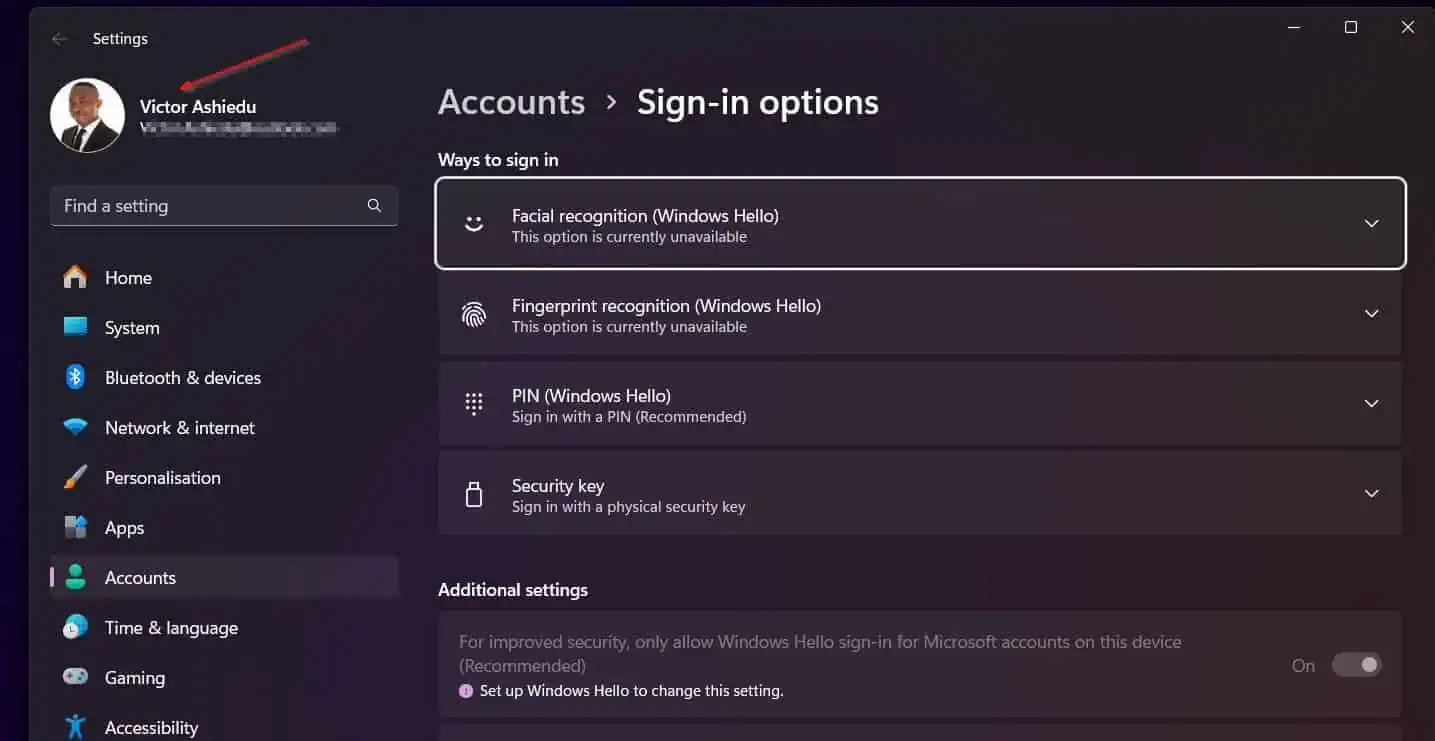Expand the Facial recognition chevron
This screenshot has height=741, width=1435.
(x=1372, y=223)
